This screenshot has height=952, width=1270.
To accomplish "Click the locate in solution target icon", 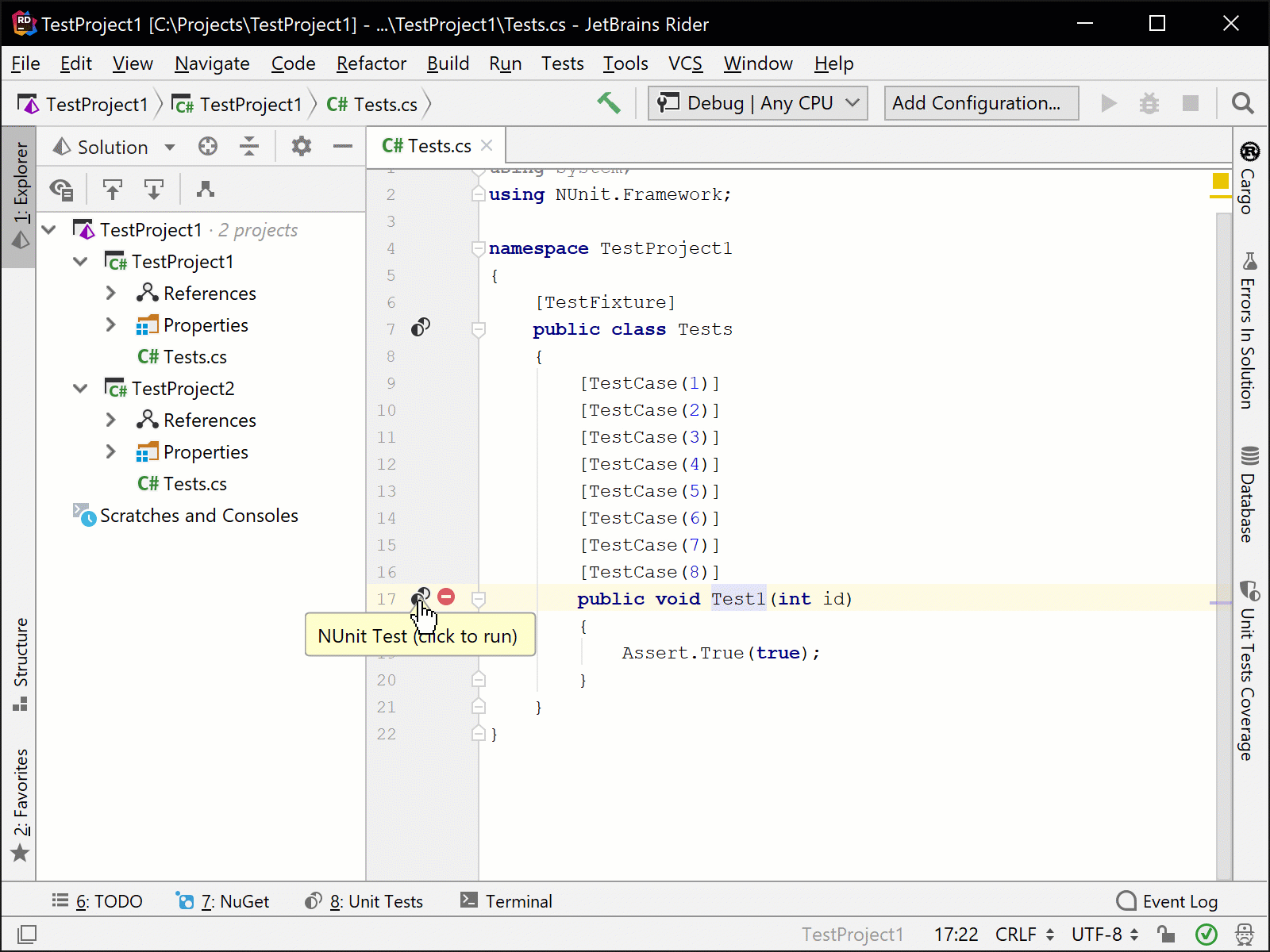I will coord(208,147).
